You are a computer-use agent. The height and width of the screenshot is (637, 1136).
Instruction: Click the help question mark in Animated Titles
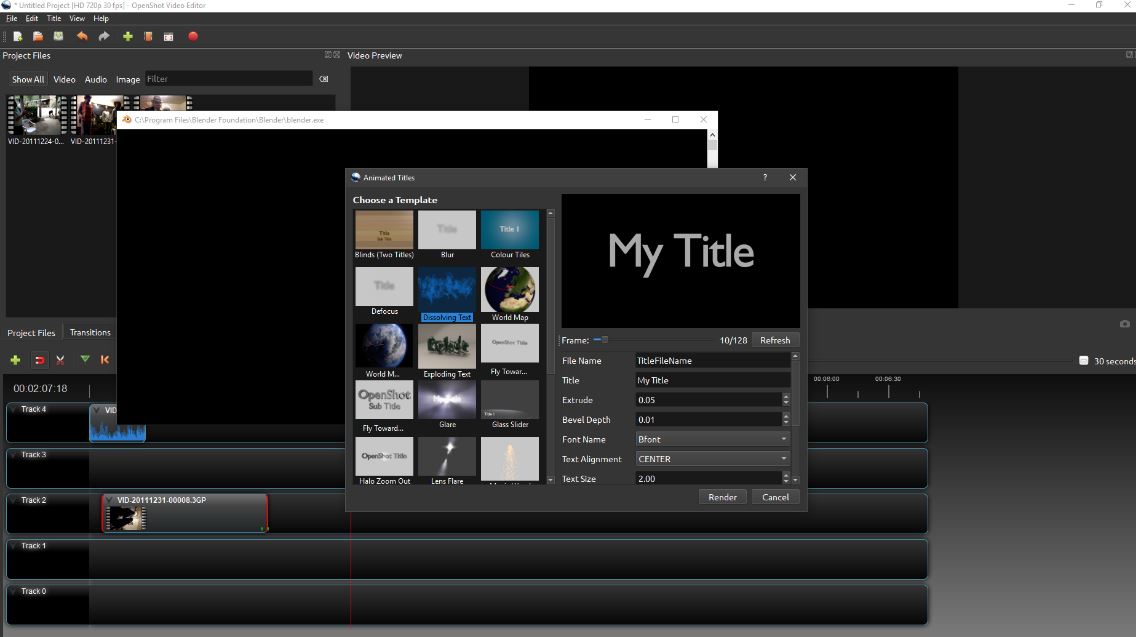pos(765,178)
